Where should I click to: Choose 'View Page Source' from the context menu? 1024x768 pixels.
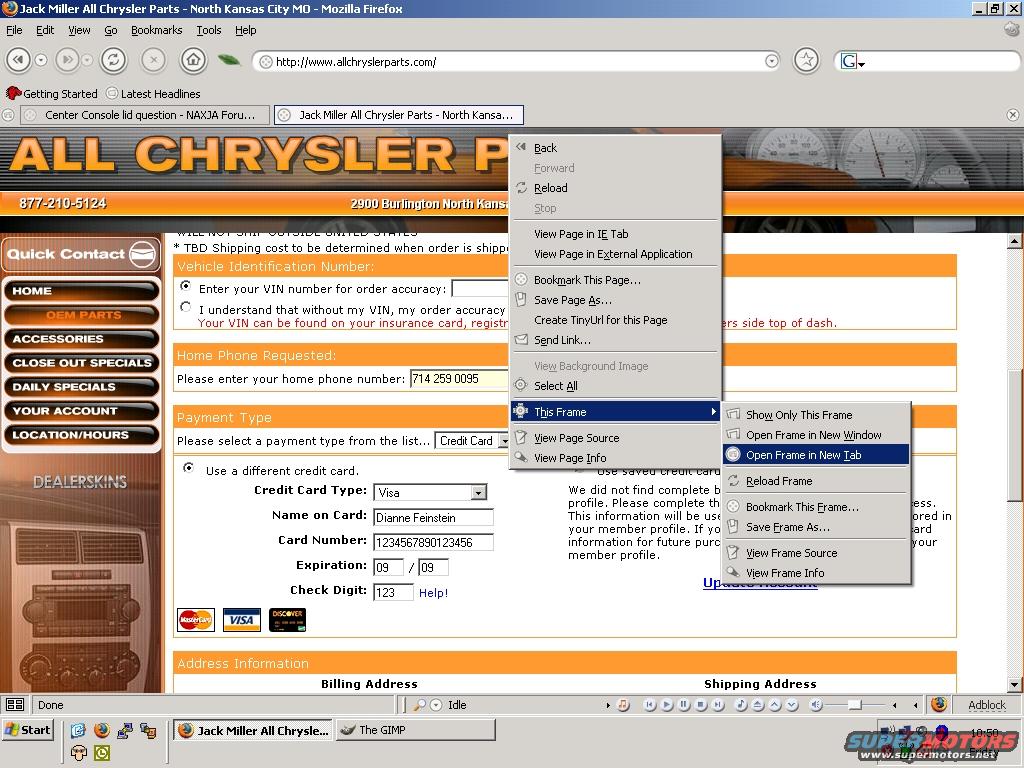pyautogui.click(x=576, y=438)
